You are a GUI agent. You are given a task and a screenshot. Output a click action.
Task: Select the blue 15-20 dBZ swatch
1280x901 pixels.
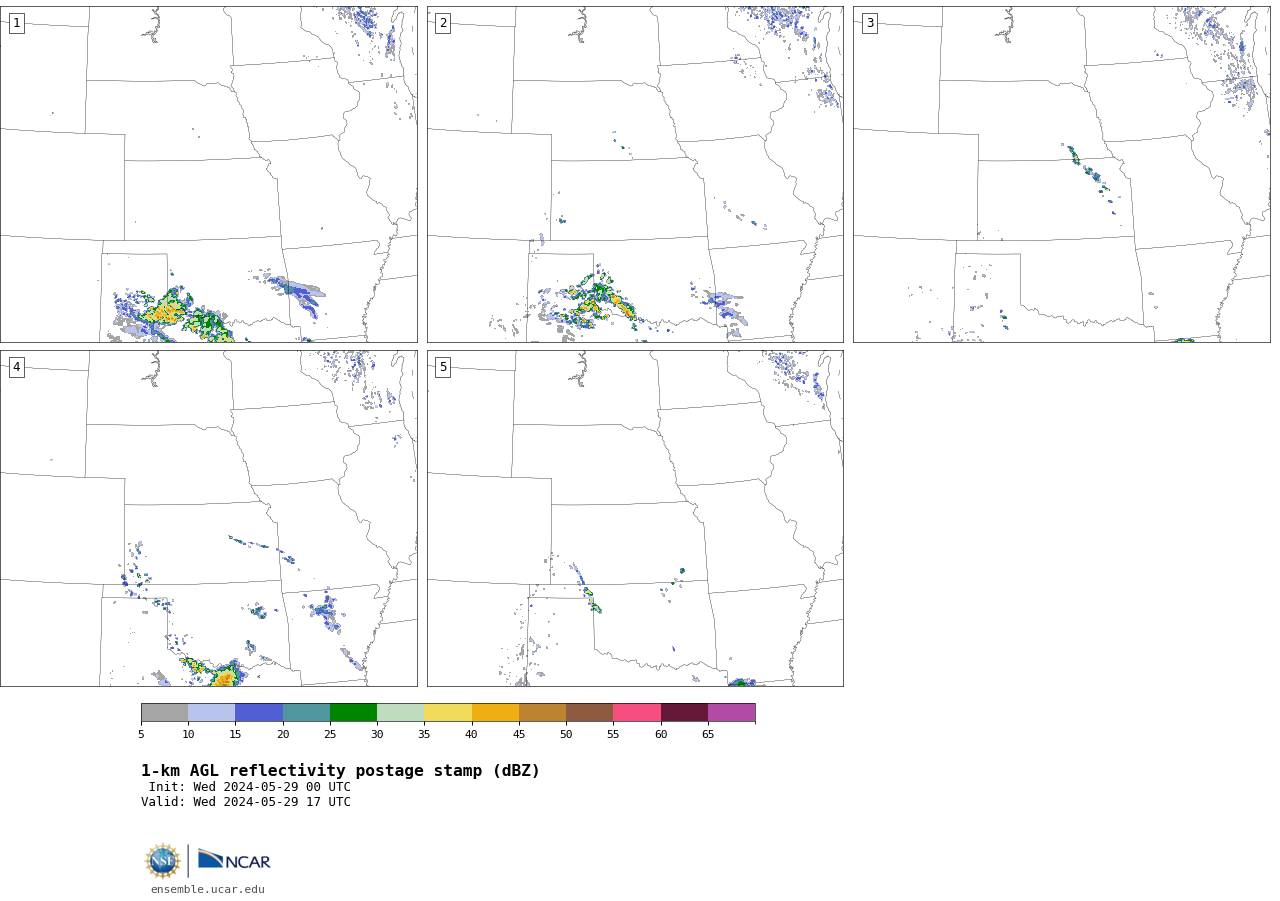259,713
